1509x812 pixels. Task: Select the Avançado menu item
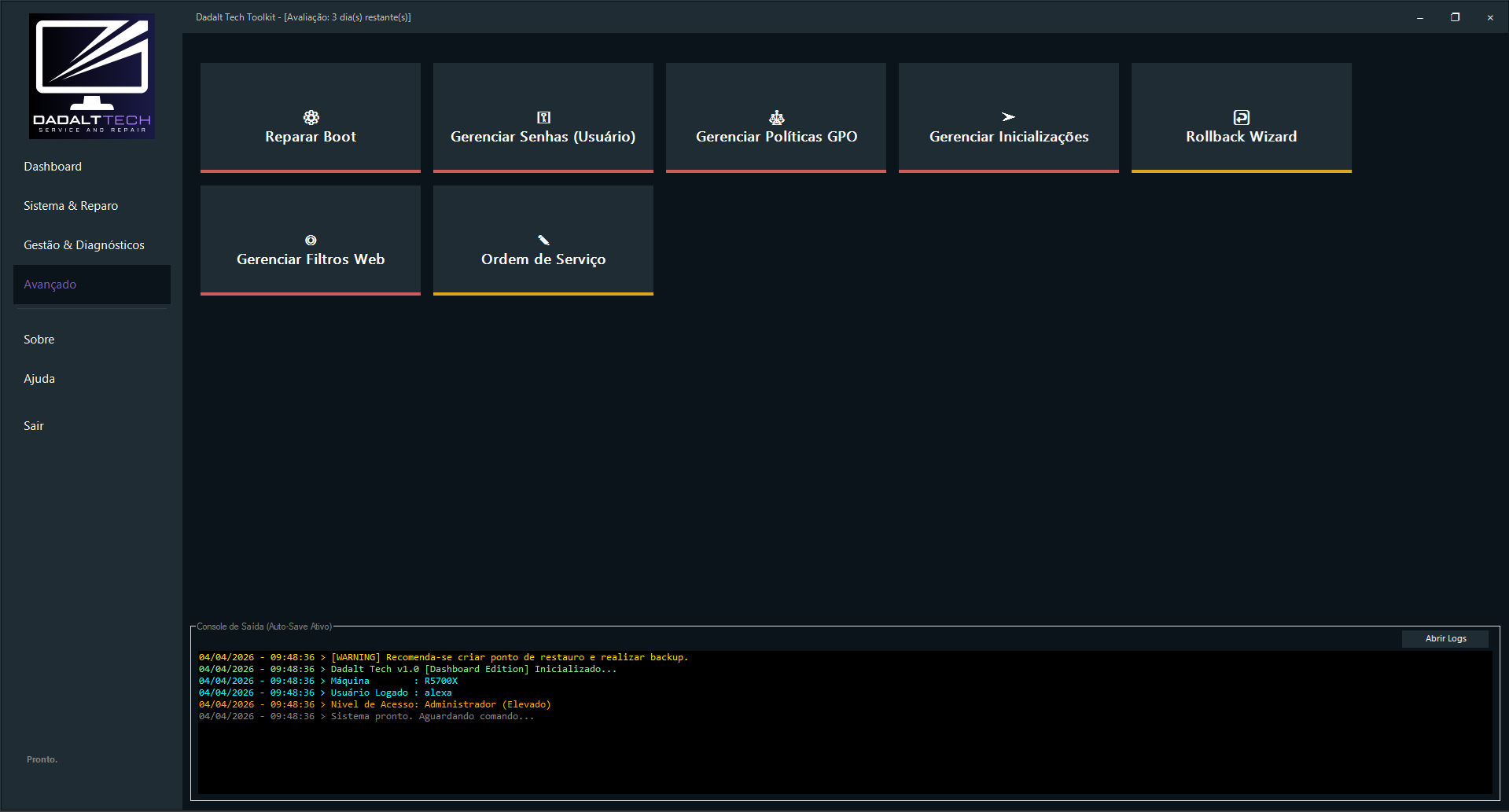(92, 285)
